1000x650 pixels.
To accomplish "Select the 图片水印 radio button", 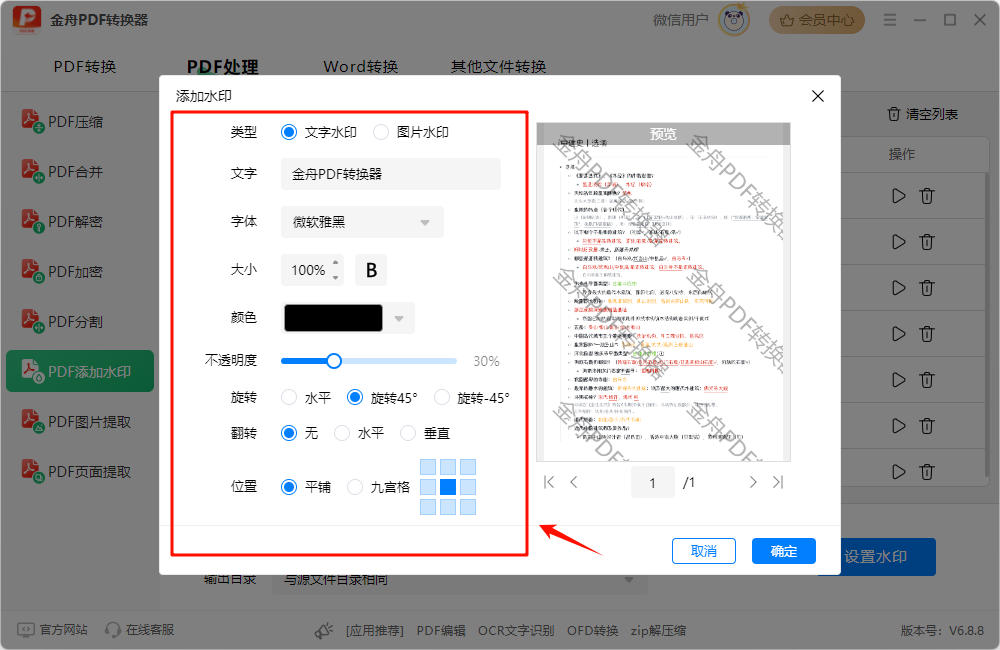I will tap(381, 132).
